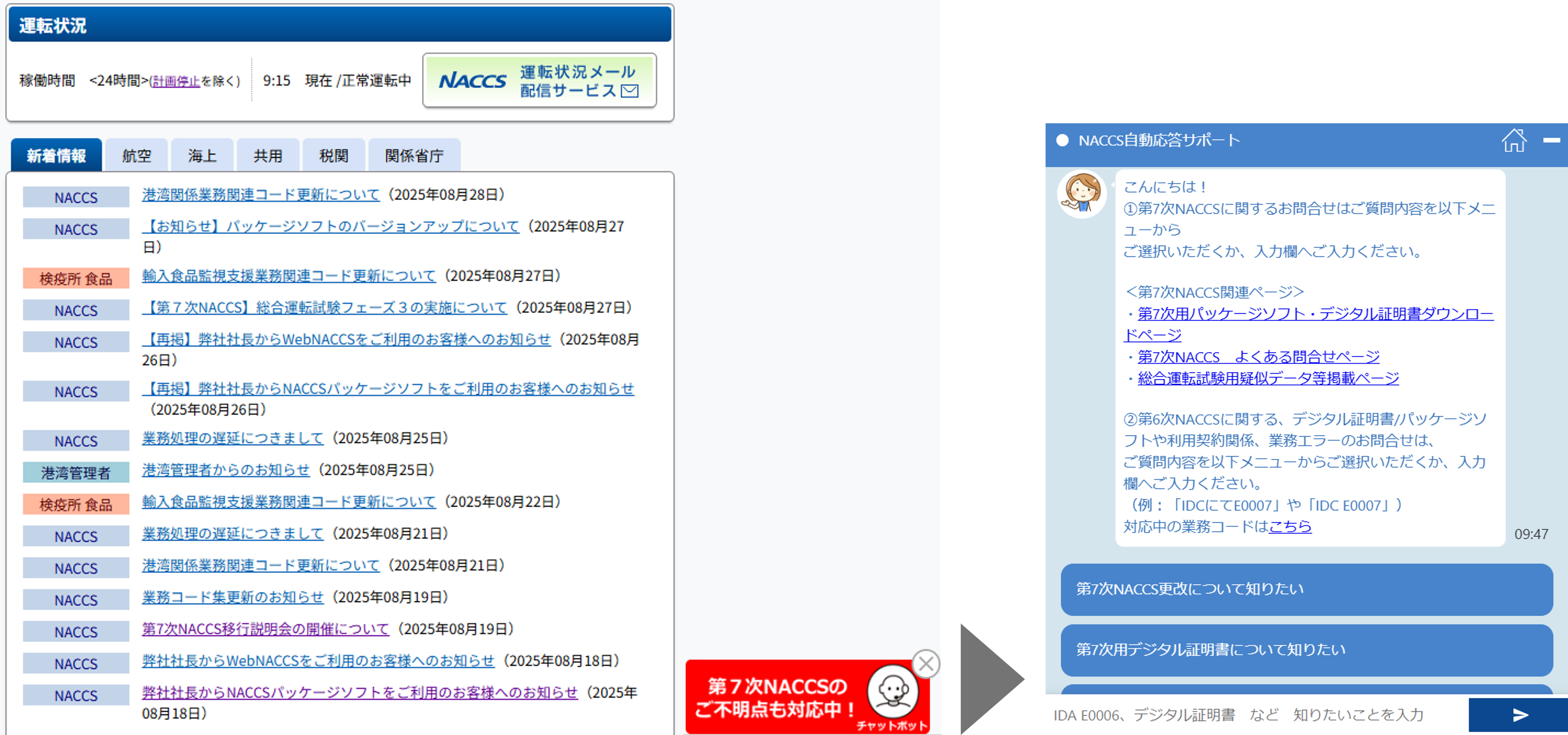This screenshot has width=1568, height=735.
Task: Switch to the 航空 tab
Action: pyautogui.click(x=136, y=156)
